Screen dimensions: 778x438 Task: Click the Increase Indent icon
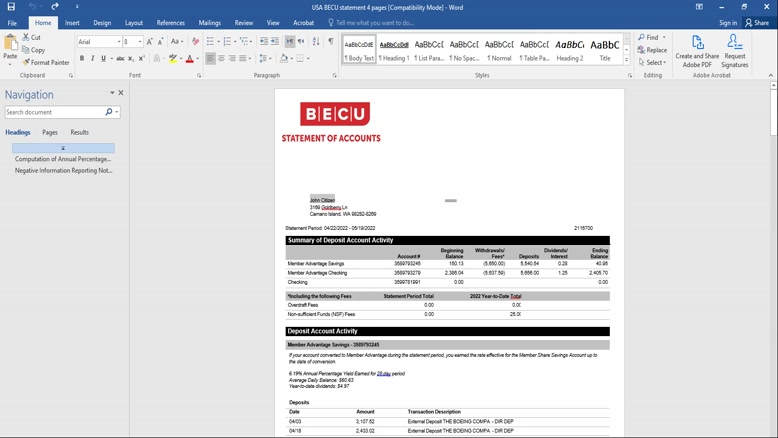click(x=275, y=42)
